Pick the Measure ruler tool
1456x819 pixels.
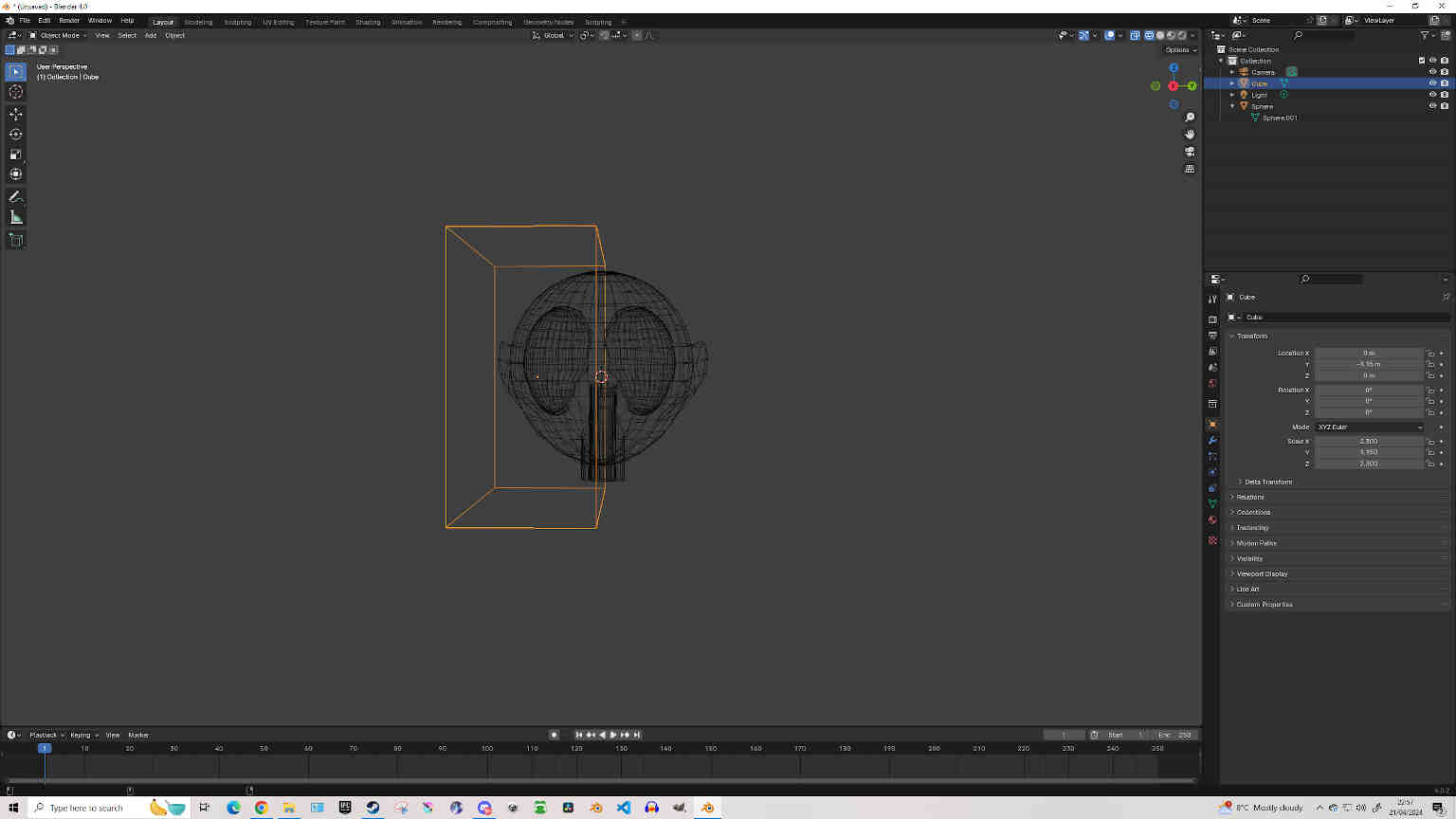click(15, 217)
